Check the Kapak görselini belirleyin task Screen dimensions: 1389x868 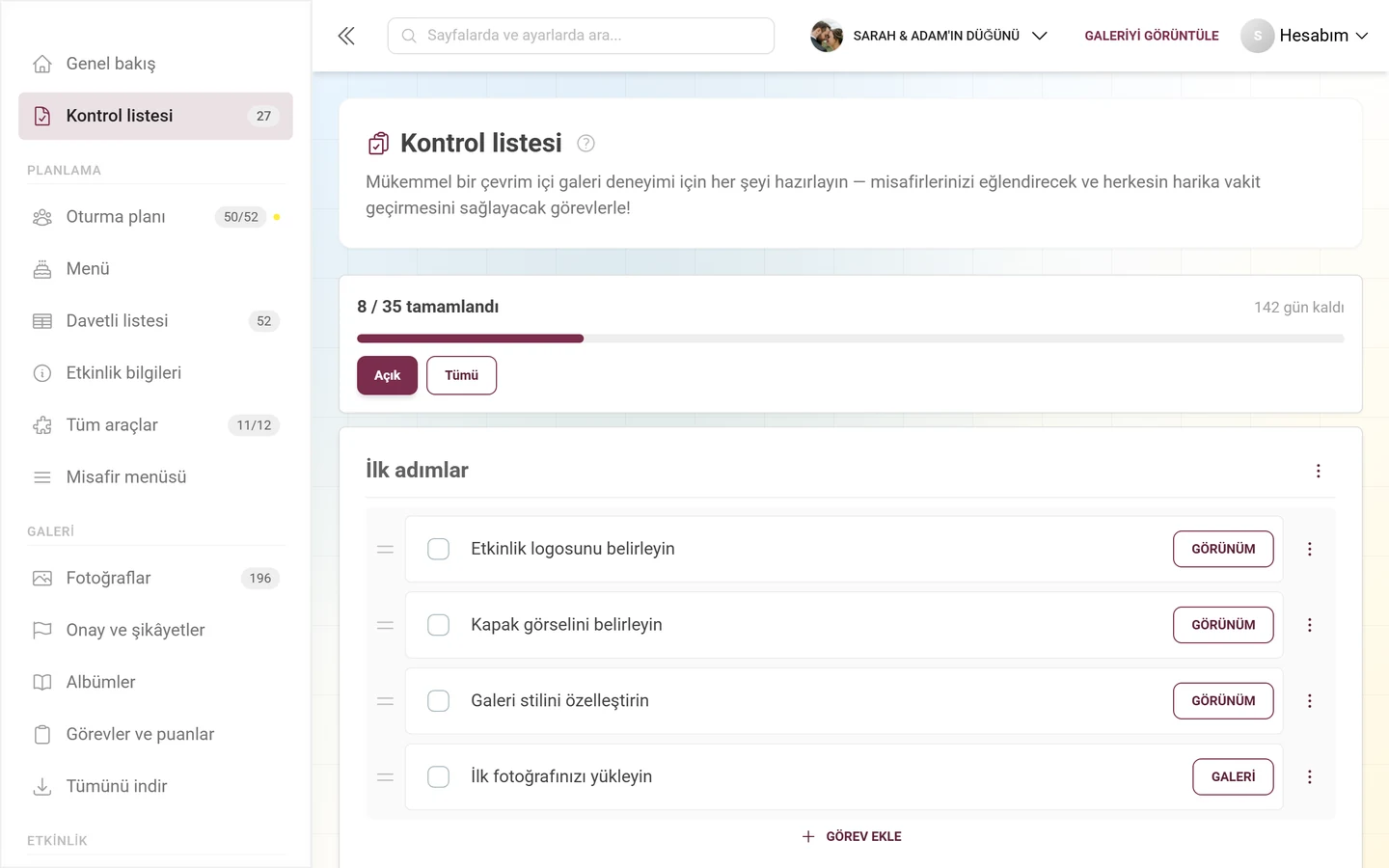point(438,625)
